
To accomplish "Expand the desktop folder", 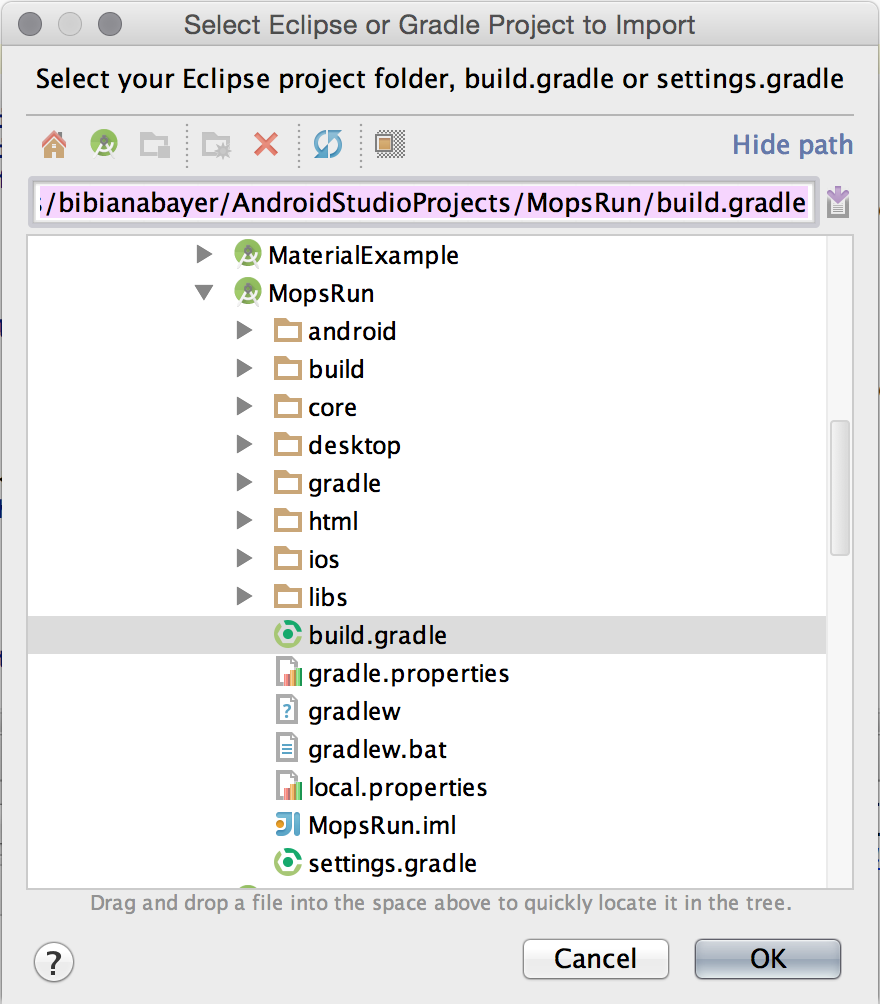I will 244,444.
